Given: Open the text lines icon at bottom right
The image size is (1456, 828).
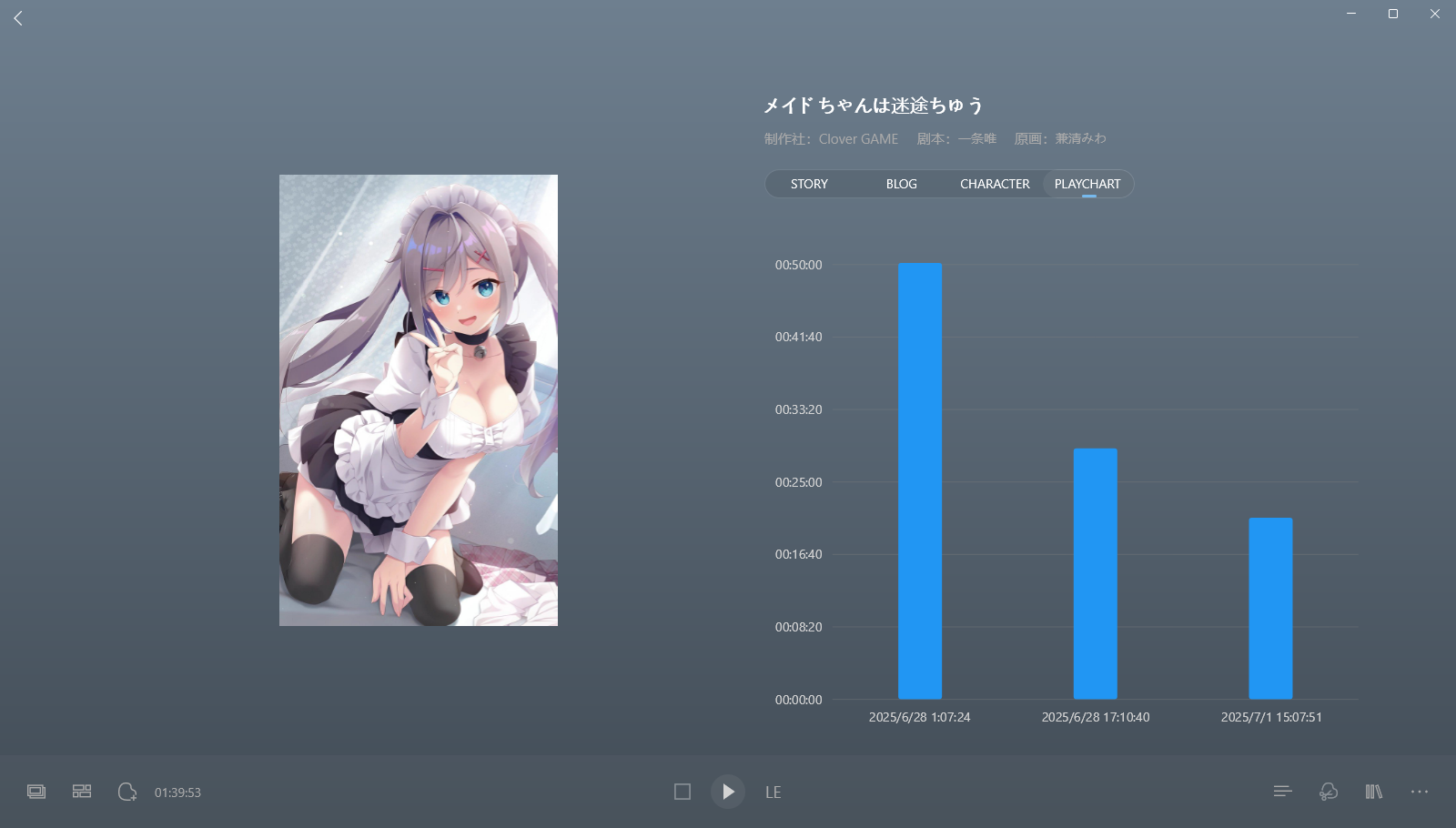Looking at the screenshot, I should (1283, 792).
